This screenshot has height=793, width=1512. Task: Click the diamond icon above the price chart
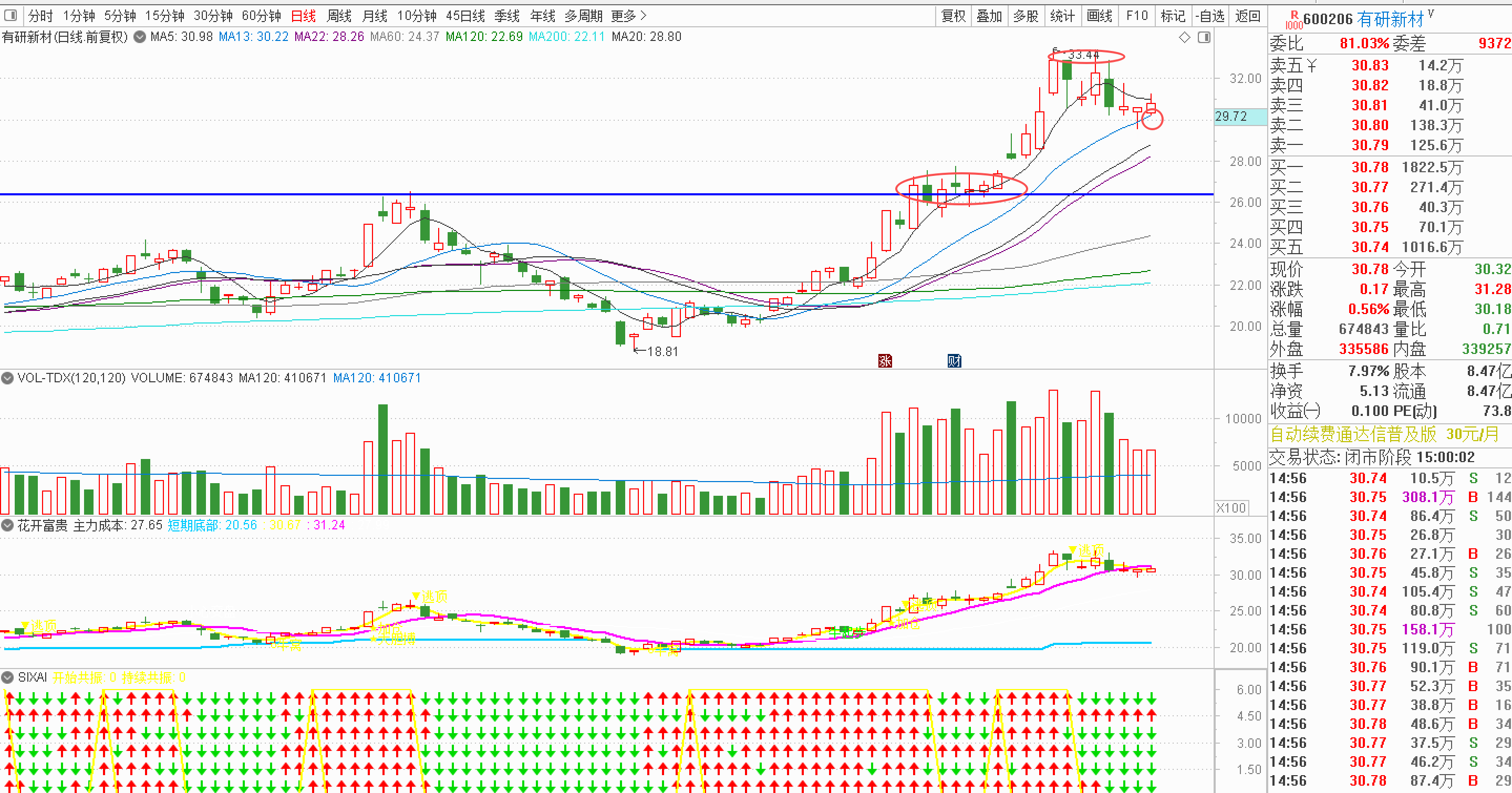1185,37
